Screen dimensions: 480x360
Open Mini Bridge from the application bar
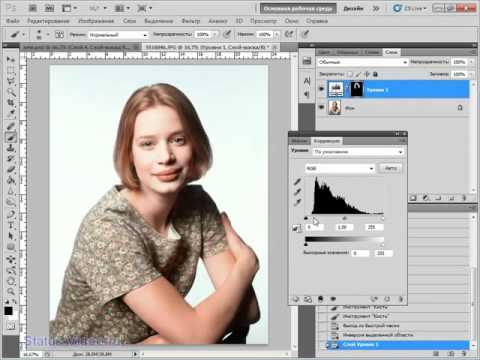click(49, 8)
